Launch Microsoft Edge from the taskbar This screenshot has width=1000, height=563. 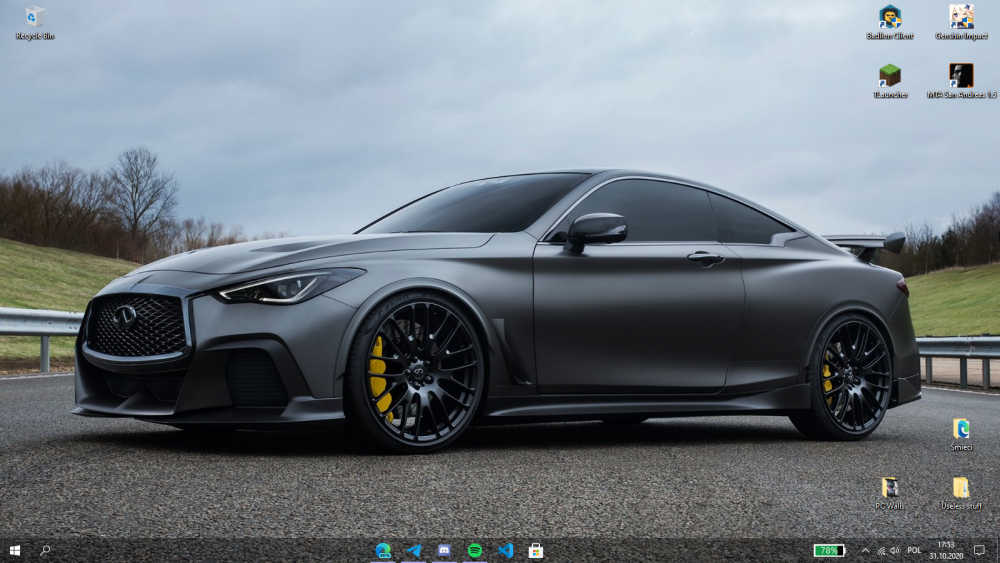click(x=383, y=550)
